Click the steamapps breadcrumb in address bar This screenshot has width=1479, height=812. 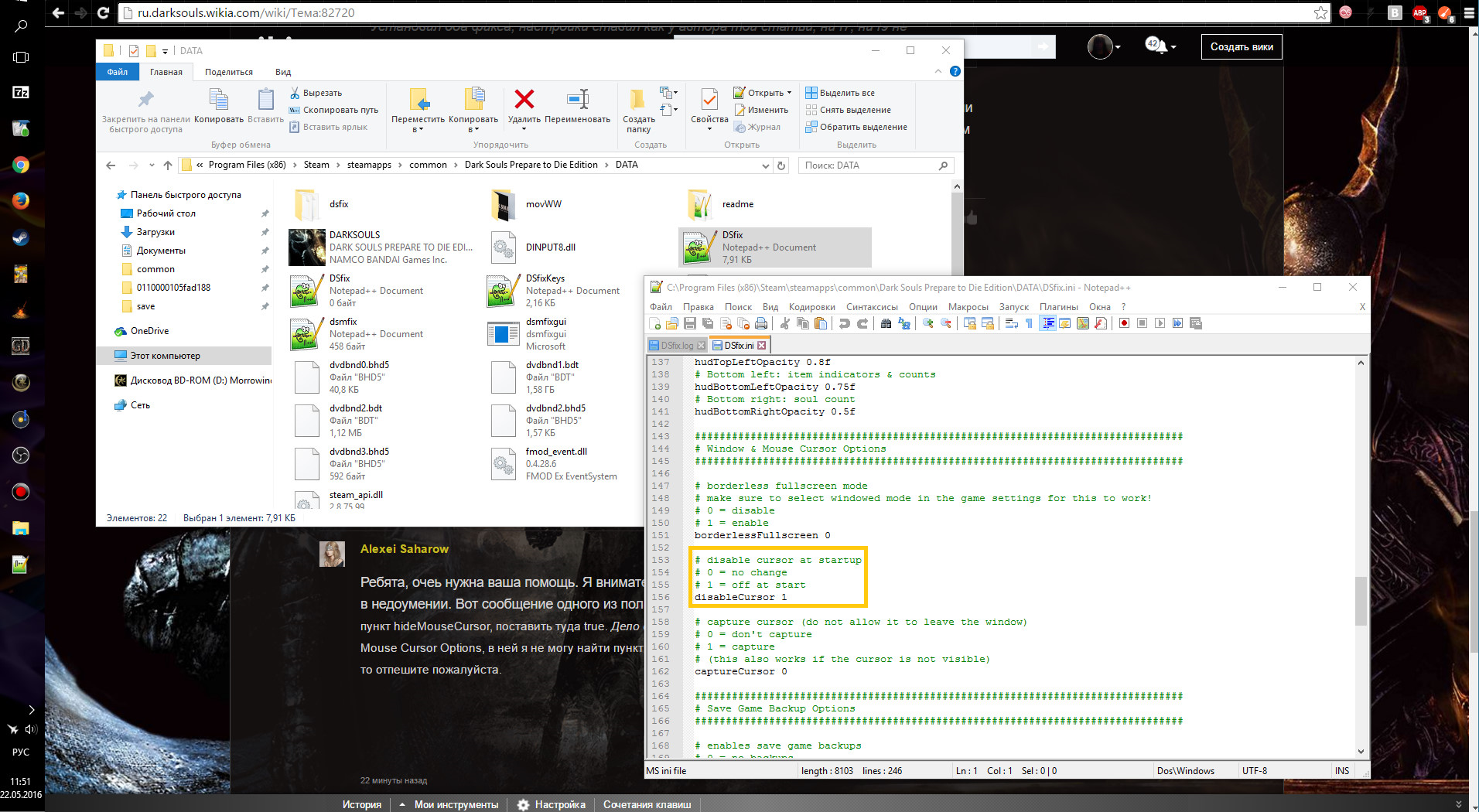click(369, 165)
